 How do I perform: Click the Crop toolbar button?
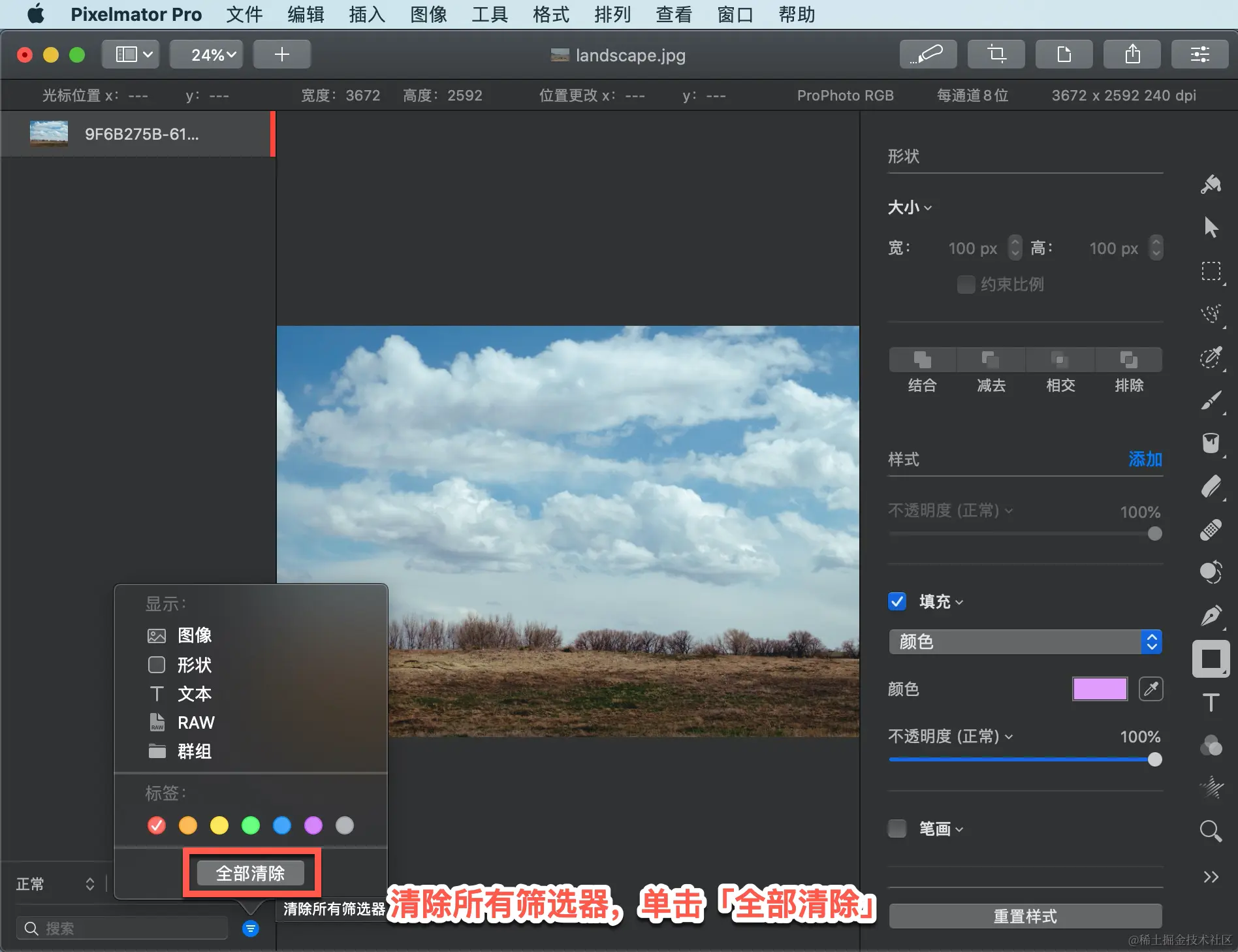(996, 54)
